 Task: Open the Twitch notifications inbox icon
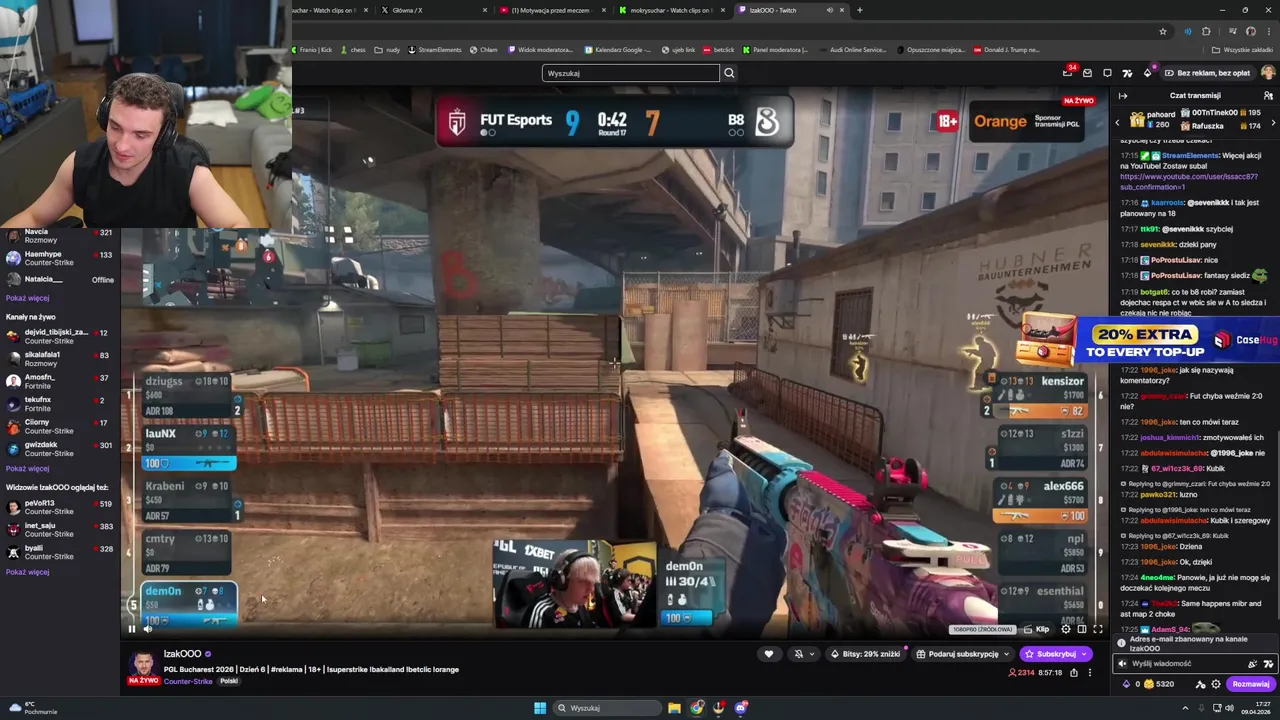[1087, 73]
